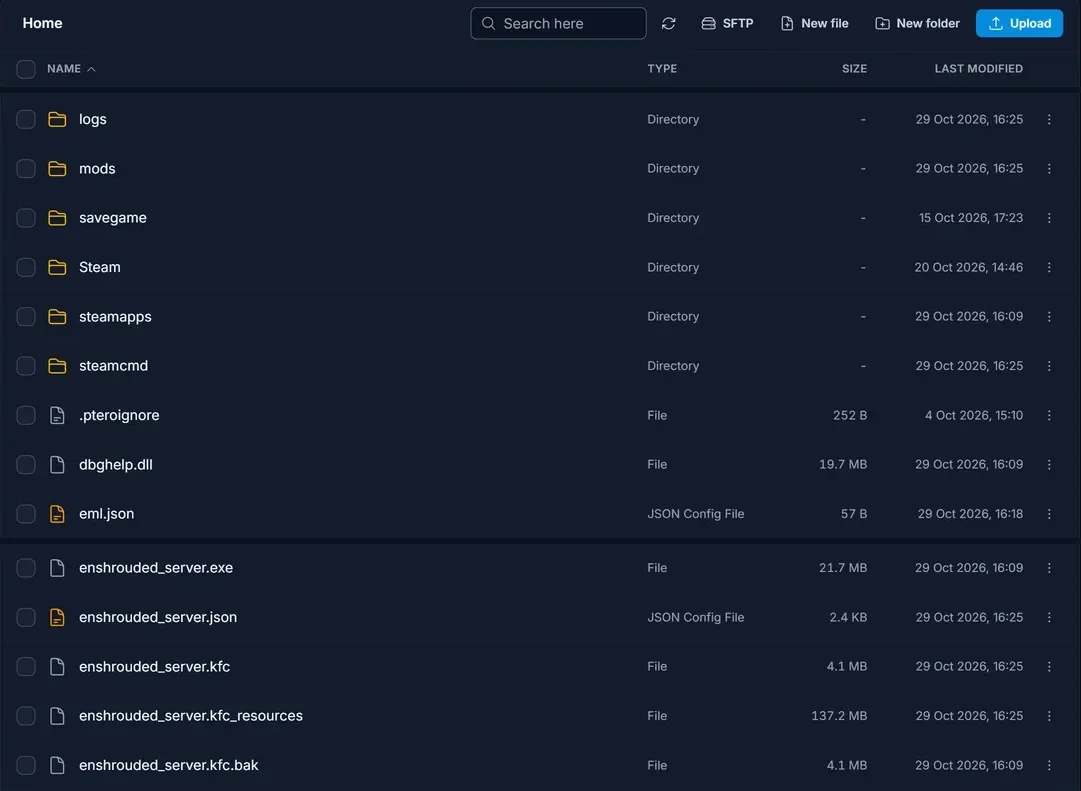Open options menu for dbghelp.dll

click(1049, 465)
